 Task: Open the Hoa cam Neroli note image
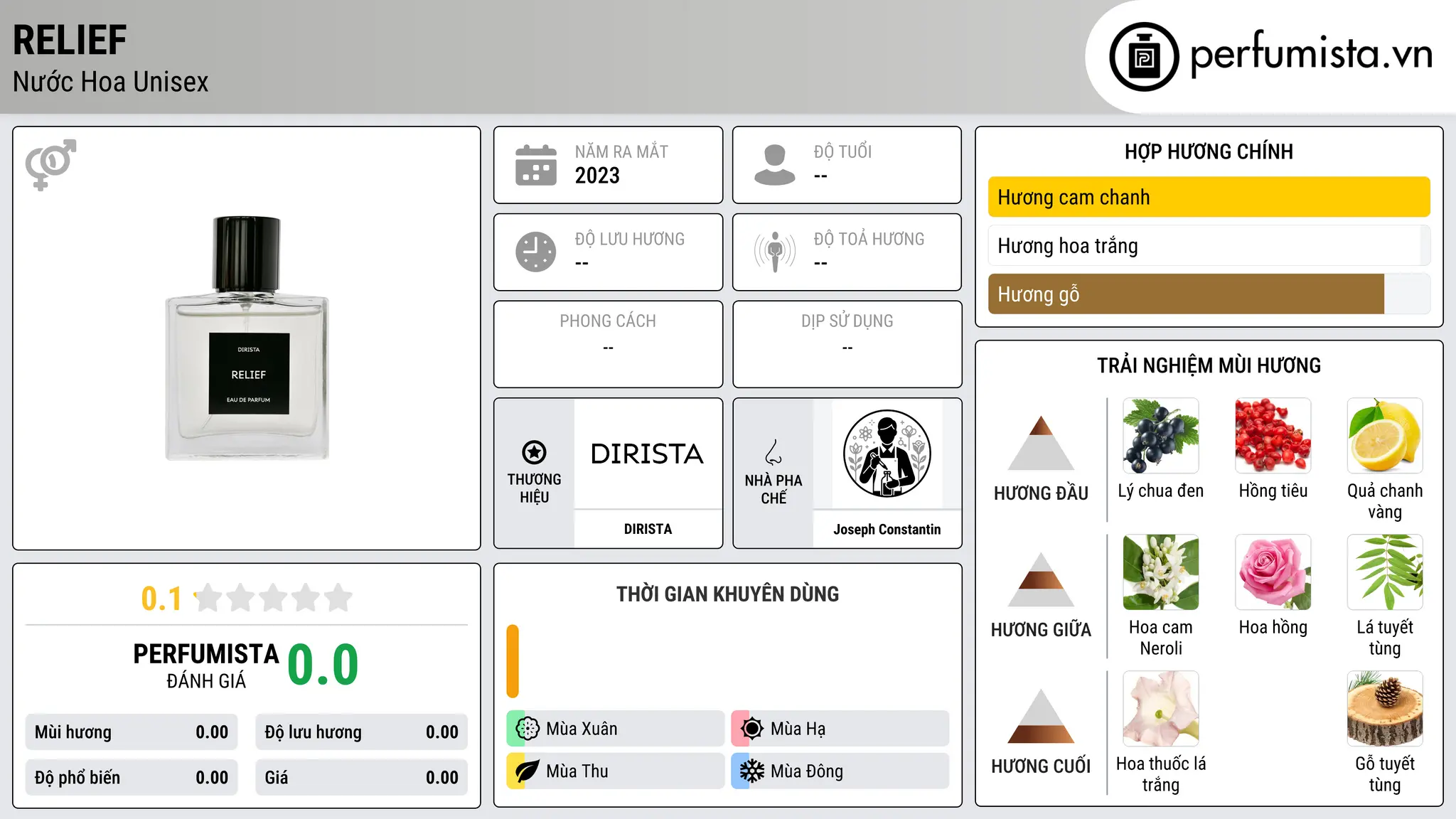(x=1161, y=572)
